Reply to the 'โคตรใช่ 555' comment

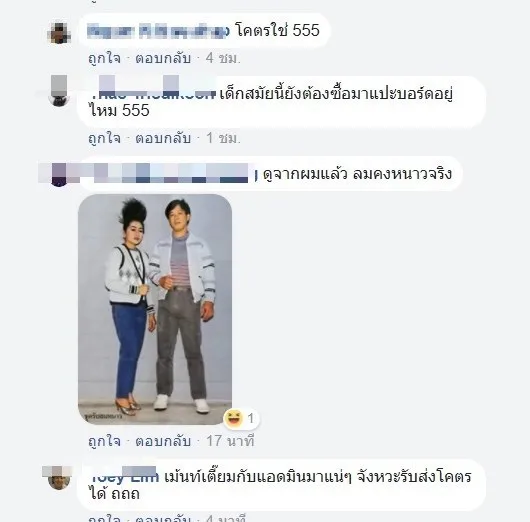[x=163, y=58]
